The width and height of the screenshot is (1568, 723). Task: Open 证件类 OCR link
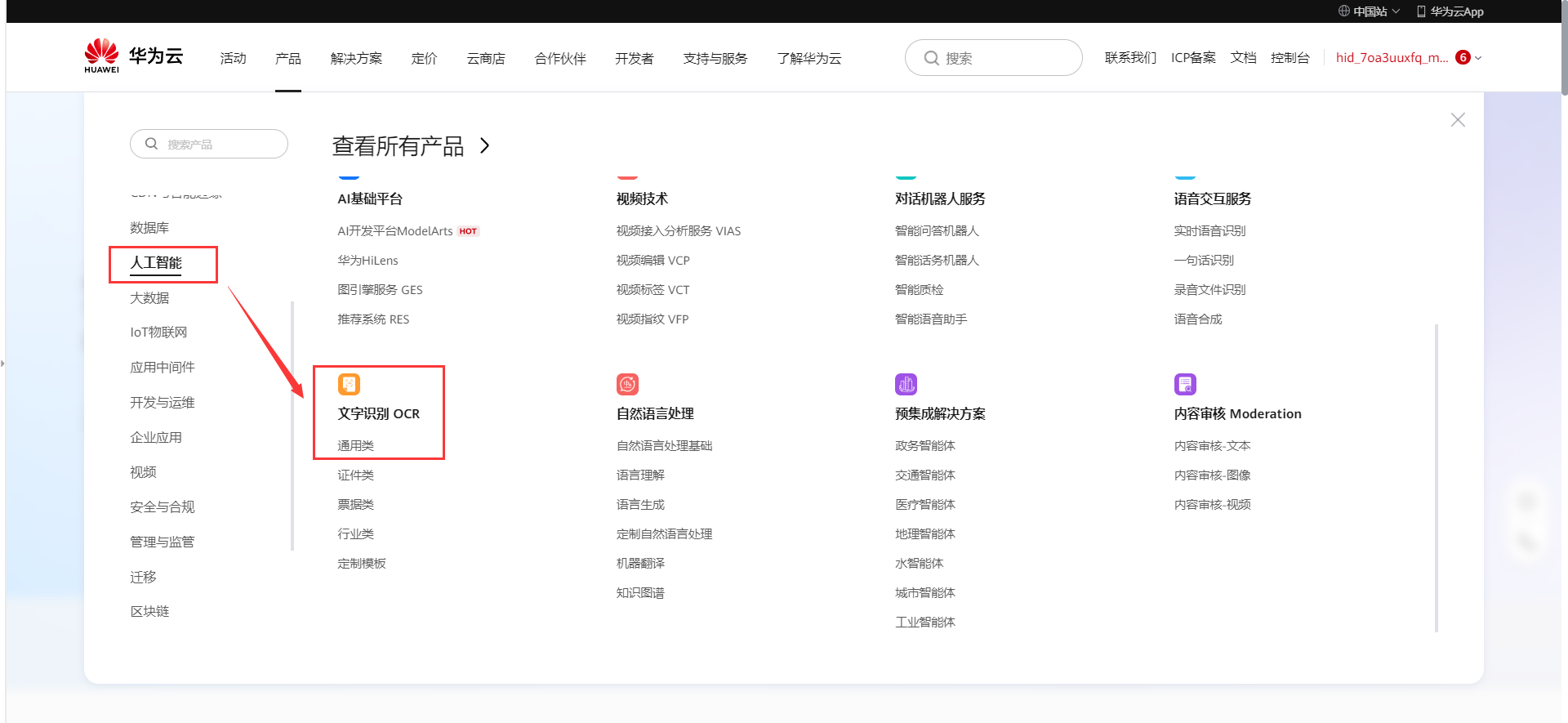click(x=356, y=475)
